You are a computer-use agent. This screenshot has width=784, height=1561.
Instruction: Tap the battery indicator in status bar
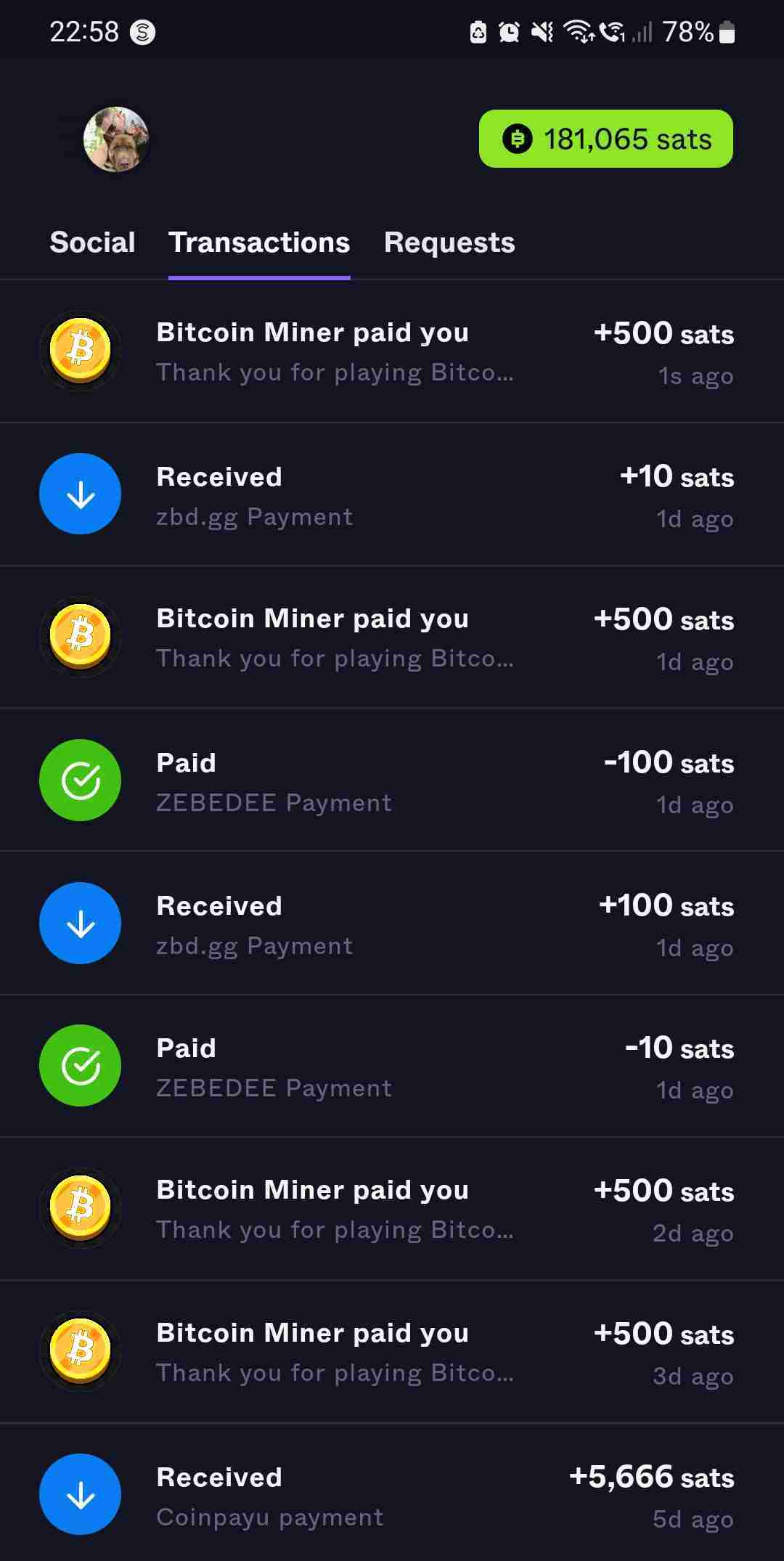(727, 32)
